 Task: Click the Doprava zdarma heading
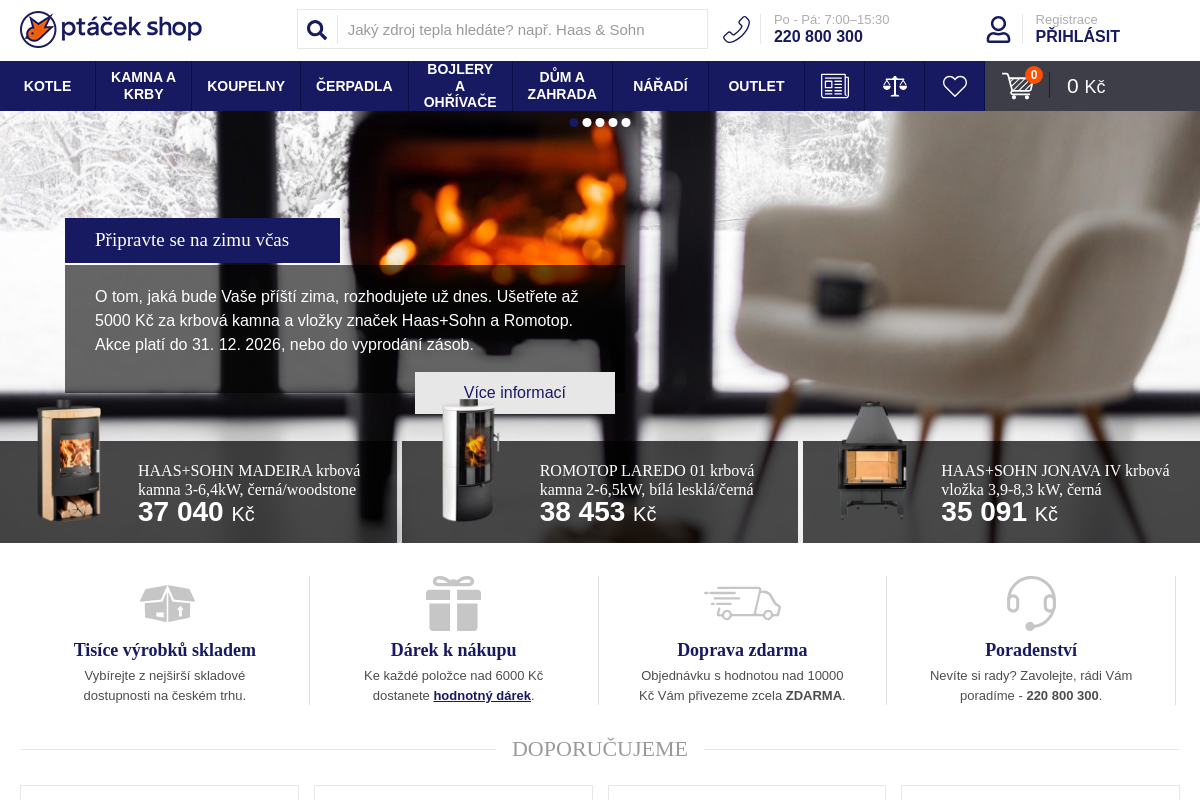click(x=742, y=650)
